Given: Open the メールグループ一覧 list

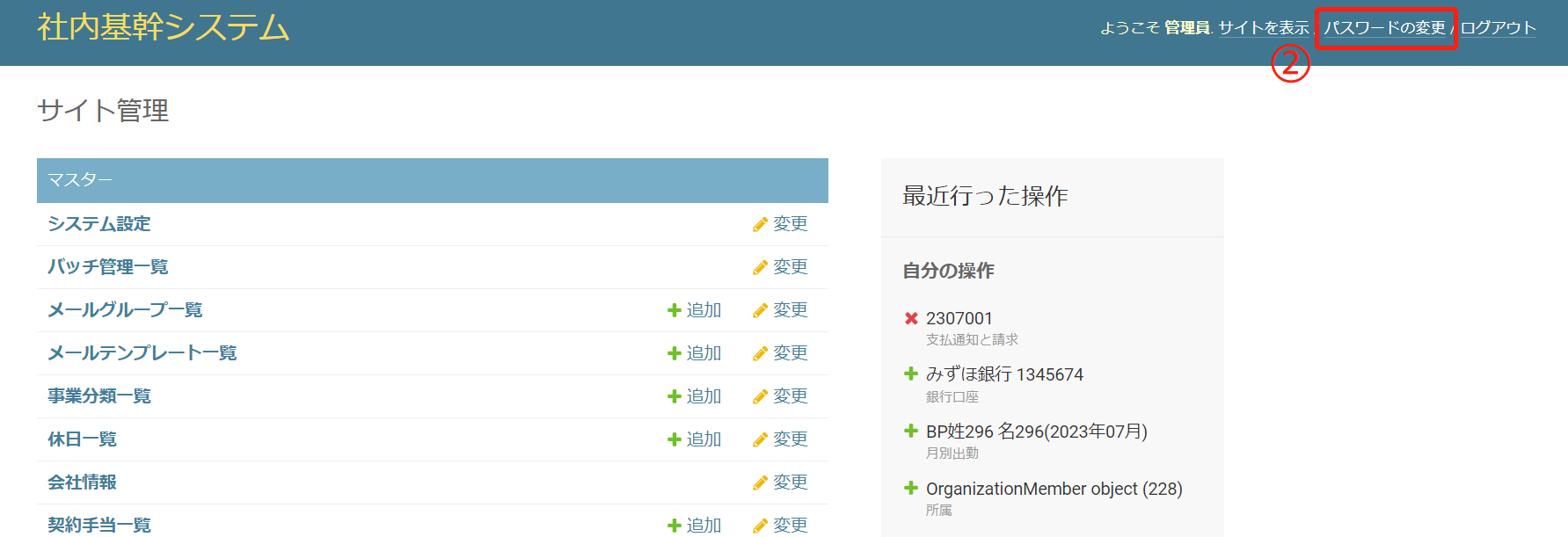Looking at the screenshot, I should [125, 310].
